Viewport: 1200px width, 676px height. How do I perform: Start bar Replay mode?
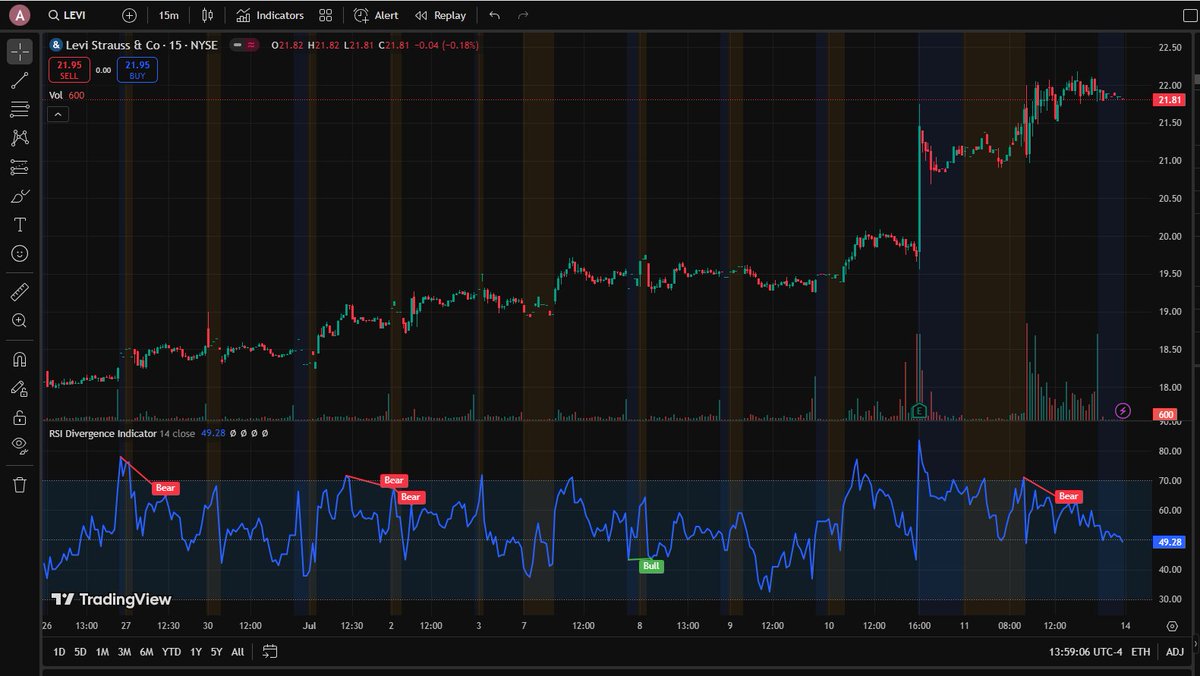tap(440, 16)
